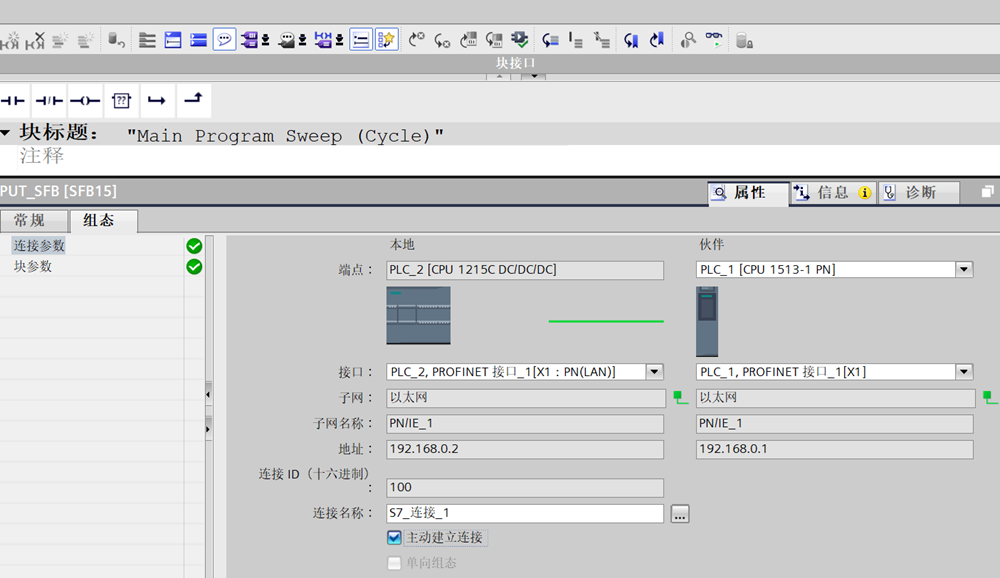The width and height of the screenshot is (1000, 578).
Task: Insert an empty box instruction
Action: pos(121,100)
